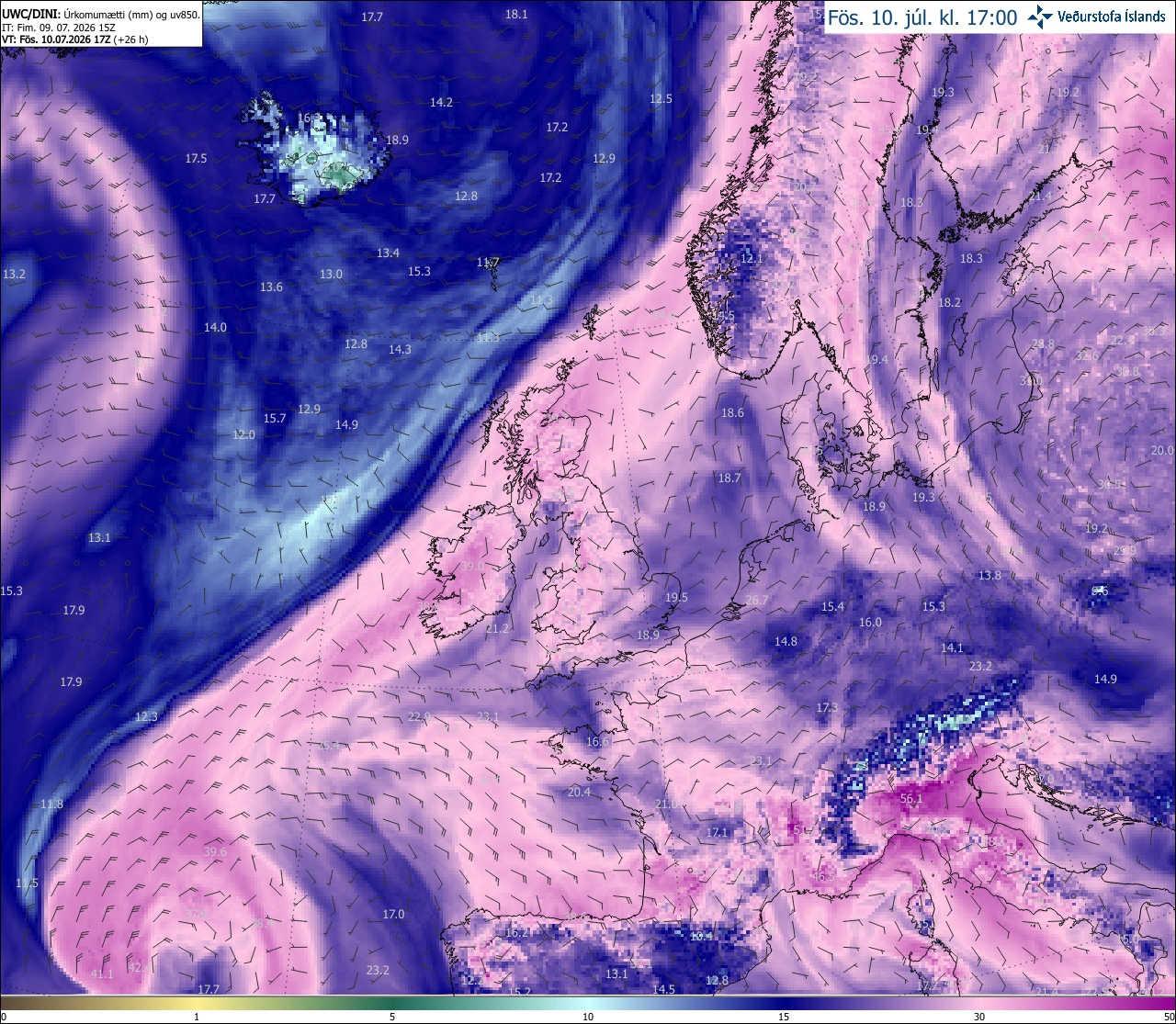Screen dimensions: 1176x1024
Task: Pick the 10 mark on color scale
Action: pyautogui.click(x=588, y=1017)
